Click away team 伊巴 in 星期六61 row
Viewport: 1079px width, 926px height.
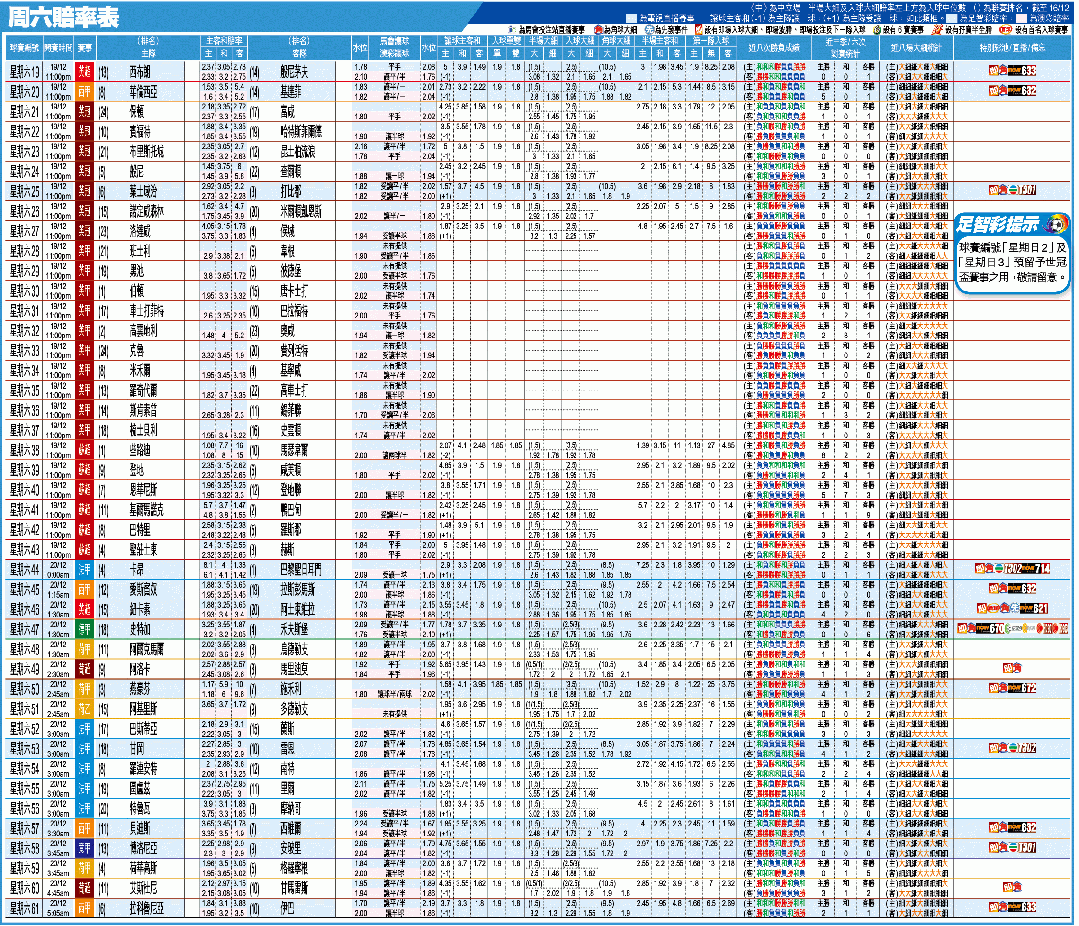coord(288,908)
